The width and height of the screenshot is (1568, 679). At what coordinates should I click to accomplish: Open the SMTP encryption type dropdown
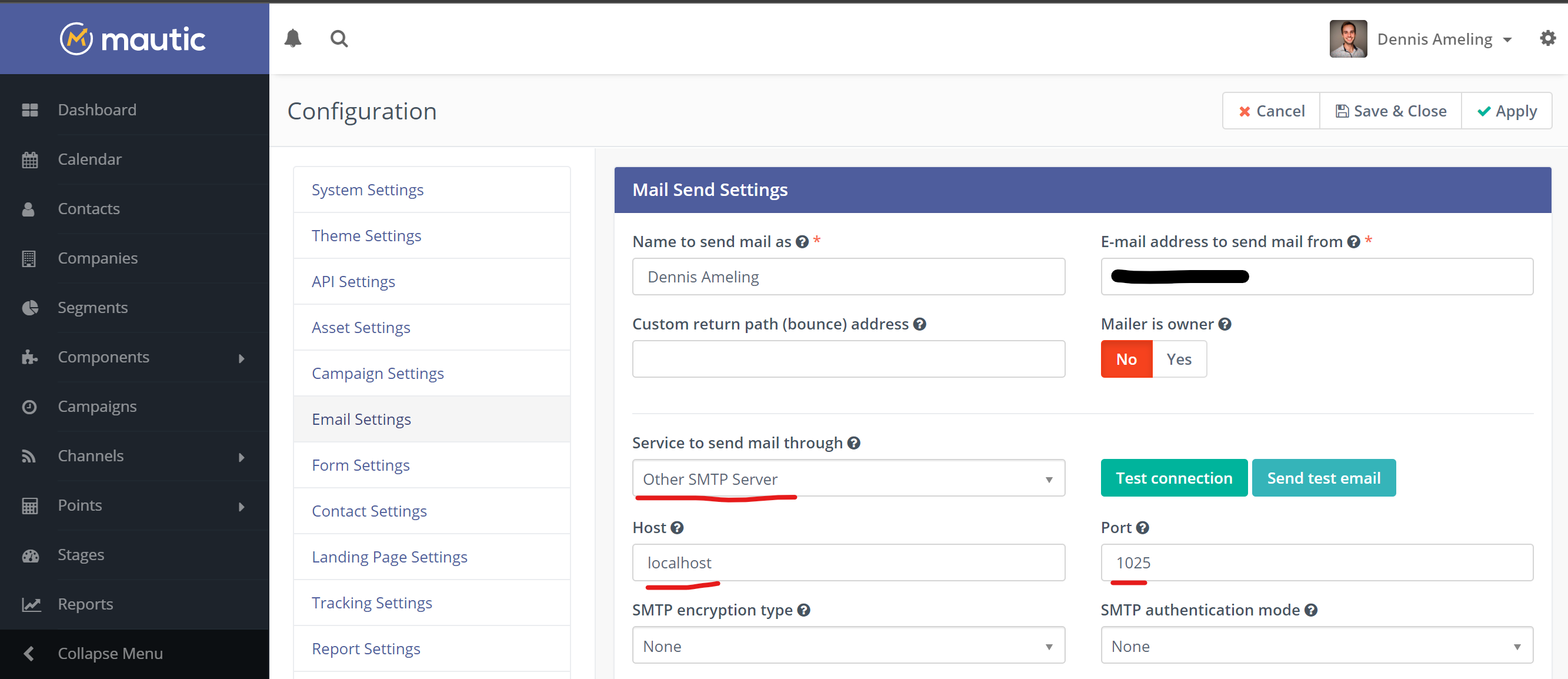pyautogui.click(x=848, y=645)
